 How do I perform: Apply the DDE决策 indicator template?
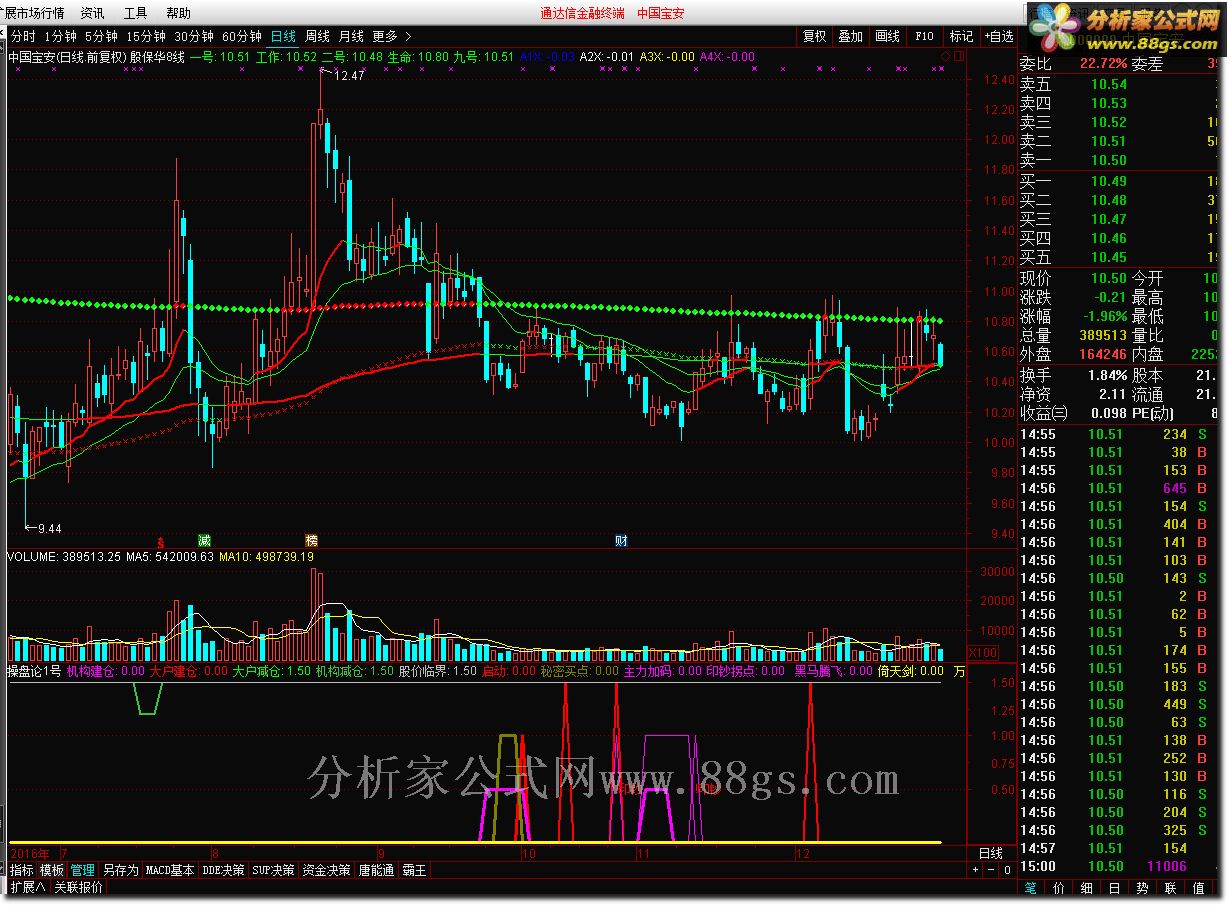(x=223, y=870)
